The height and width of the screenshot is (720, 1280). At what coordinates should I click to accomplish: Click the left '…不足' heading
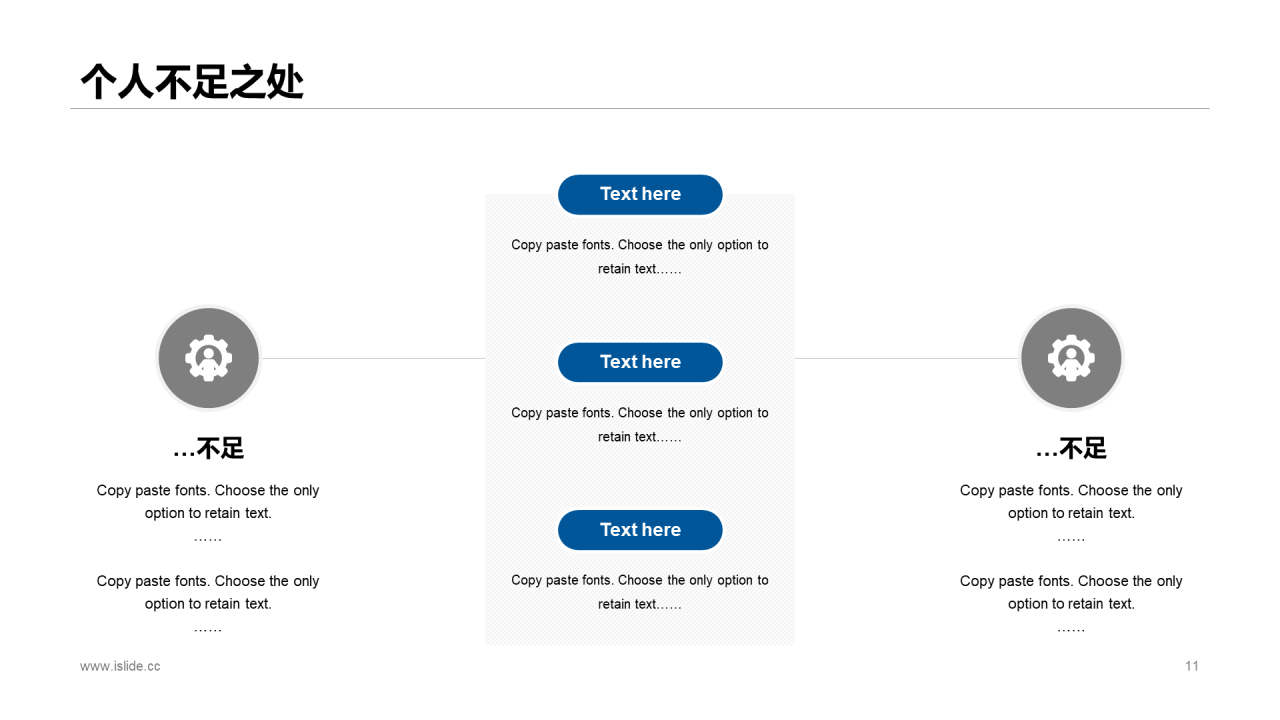coord(208,449)
